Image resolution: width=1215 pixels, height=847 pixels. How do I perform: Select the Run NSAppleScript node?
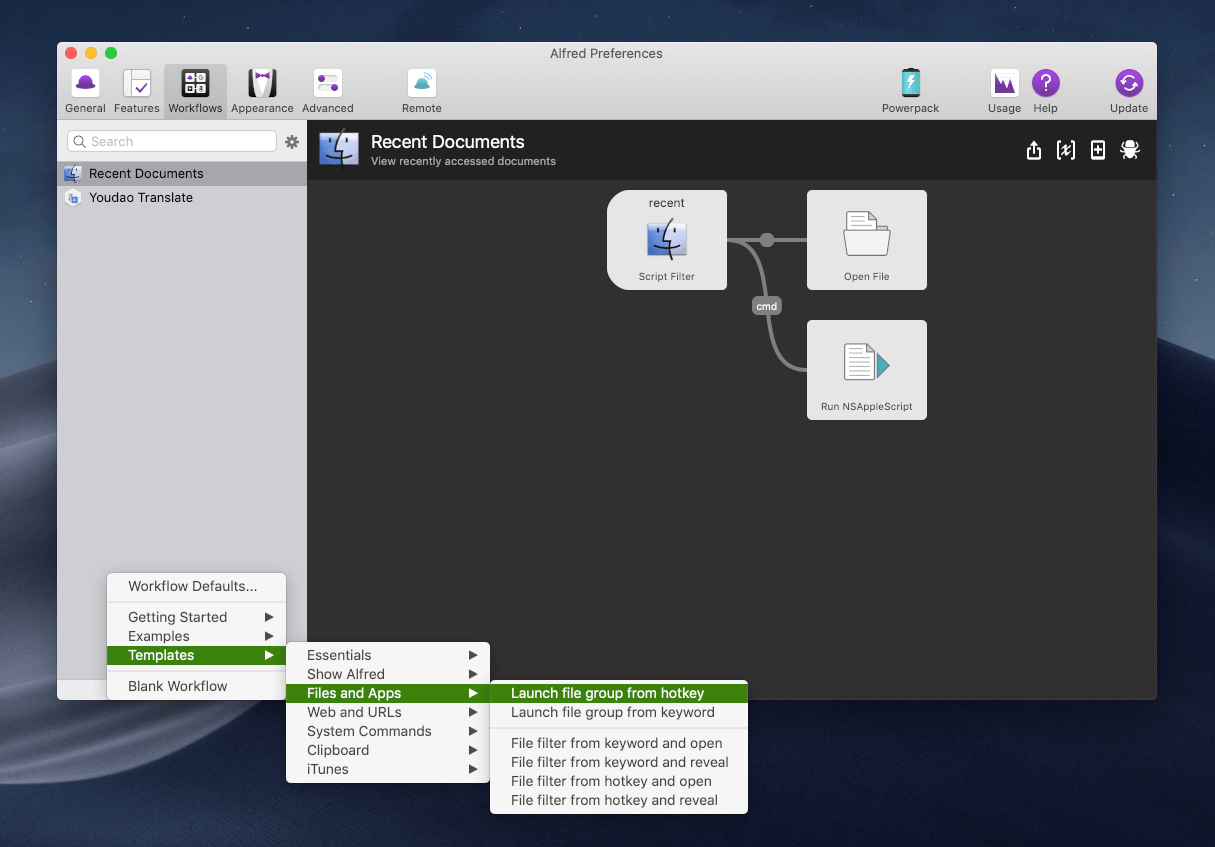(x=867, y=370)
